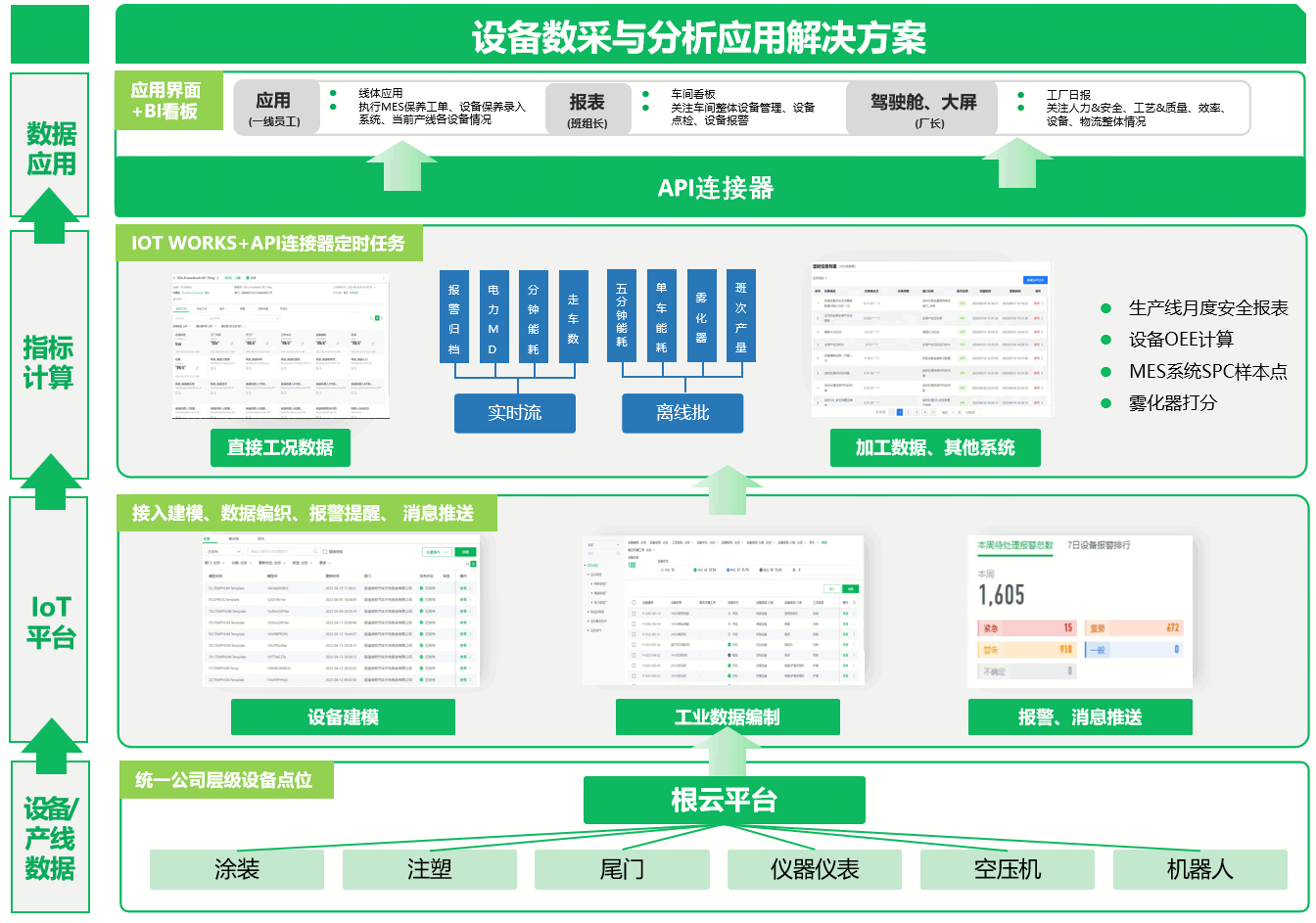This screenshot has width=1316, height=923.
Task: Expand the 实时流 node
Action: [x=514, y=413]
